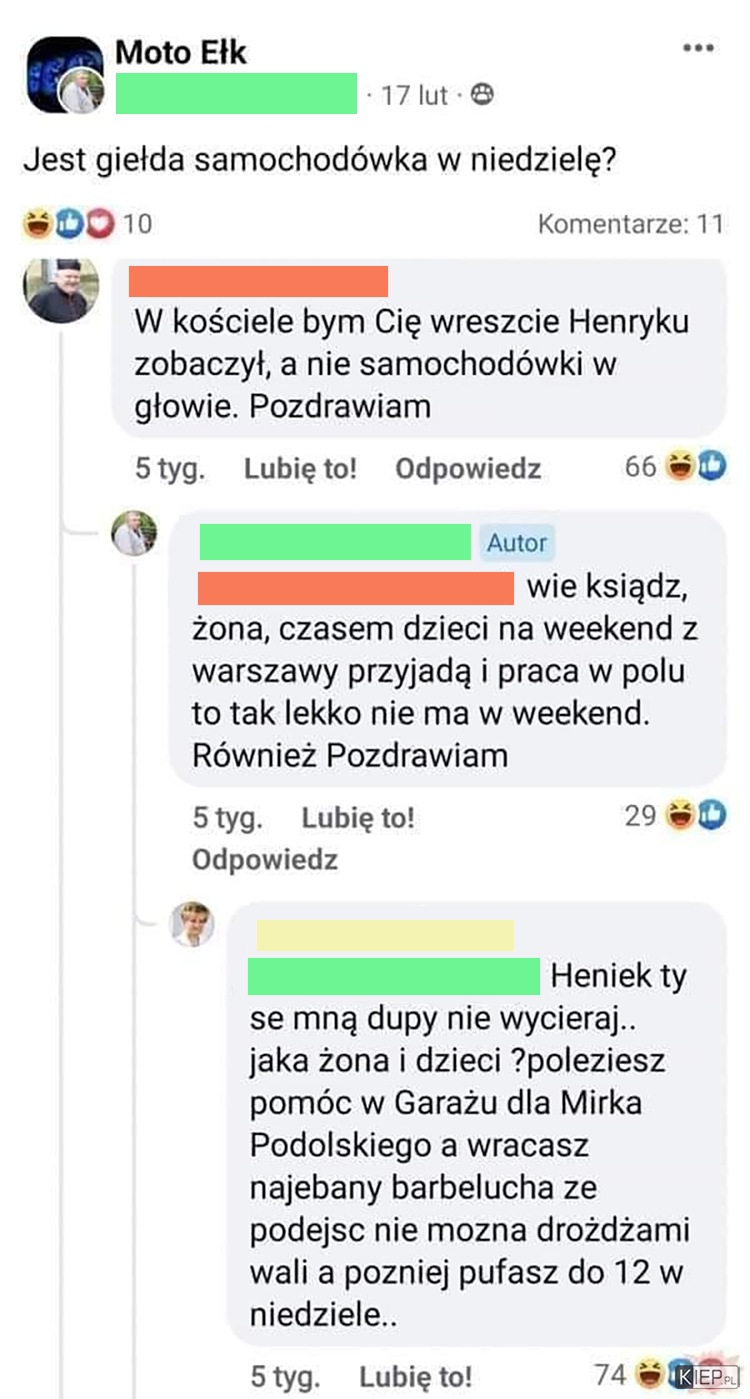Click Odpowiedz under the author's reply
This screenshot has height=1399, width=750.
click(265, 859)
